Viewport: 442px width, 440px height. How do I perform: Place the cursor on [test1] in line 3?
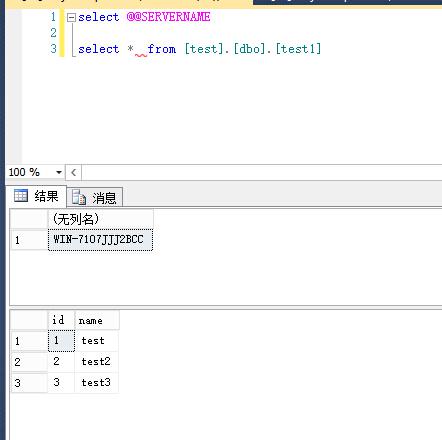click(298, 49)
